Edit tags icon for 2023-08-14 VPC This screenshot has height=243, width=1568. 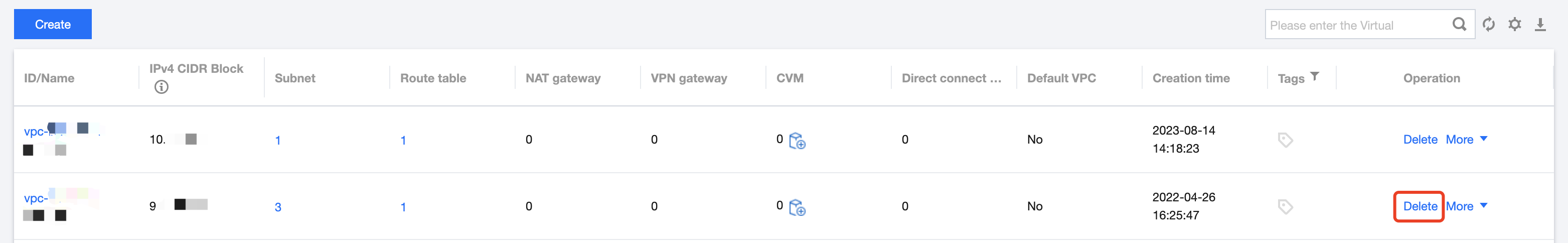[x=1285, y=140]
